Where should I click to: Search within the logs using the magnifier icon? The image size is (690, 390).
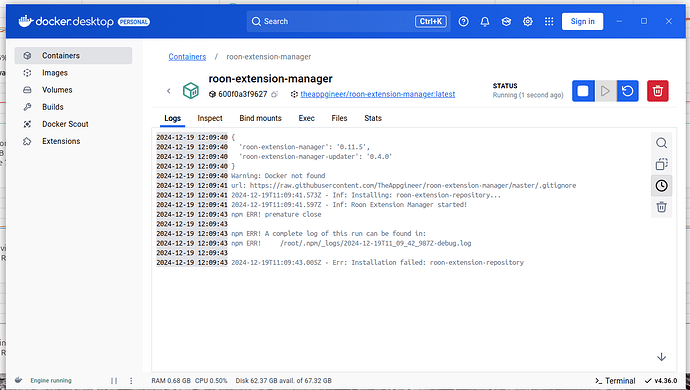[x=661, y=143]
